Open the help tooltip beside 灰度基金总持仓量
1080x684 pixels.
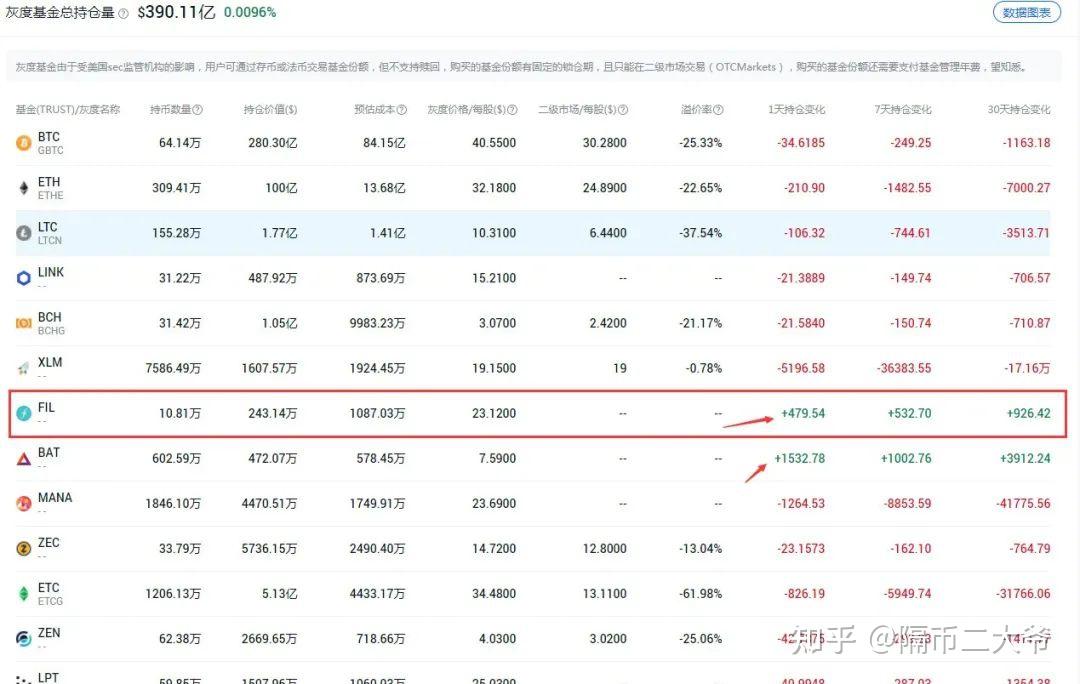point(124,13)
